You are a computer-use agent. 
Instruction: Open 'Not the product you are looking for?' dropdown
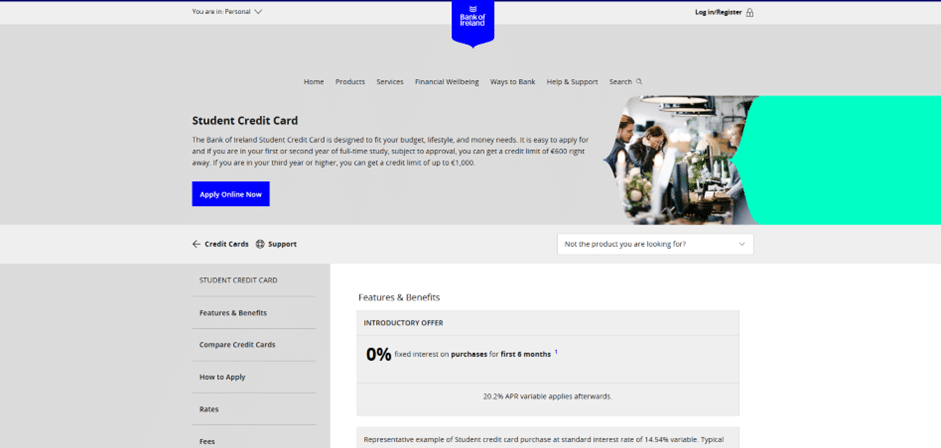(x=654, y=244)
